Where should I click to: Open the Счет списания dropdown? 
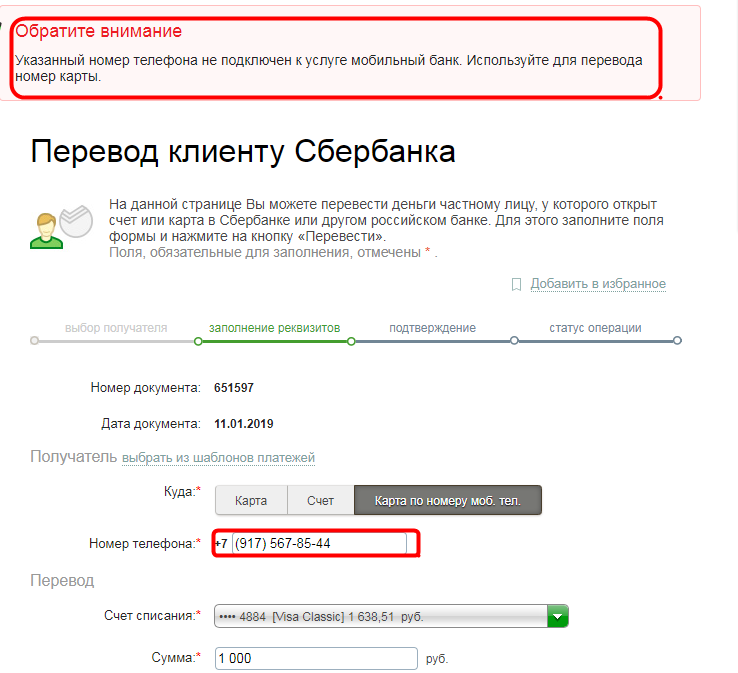[x=391, y=617]
